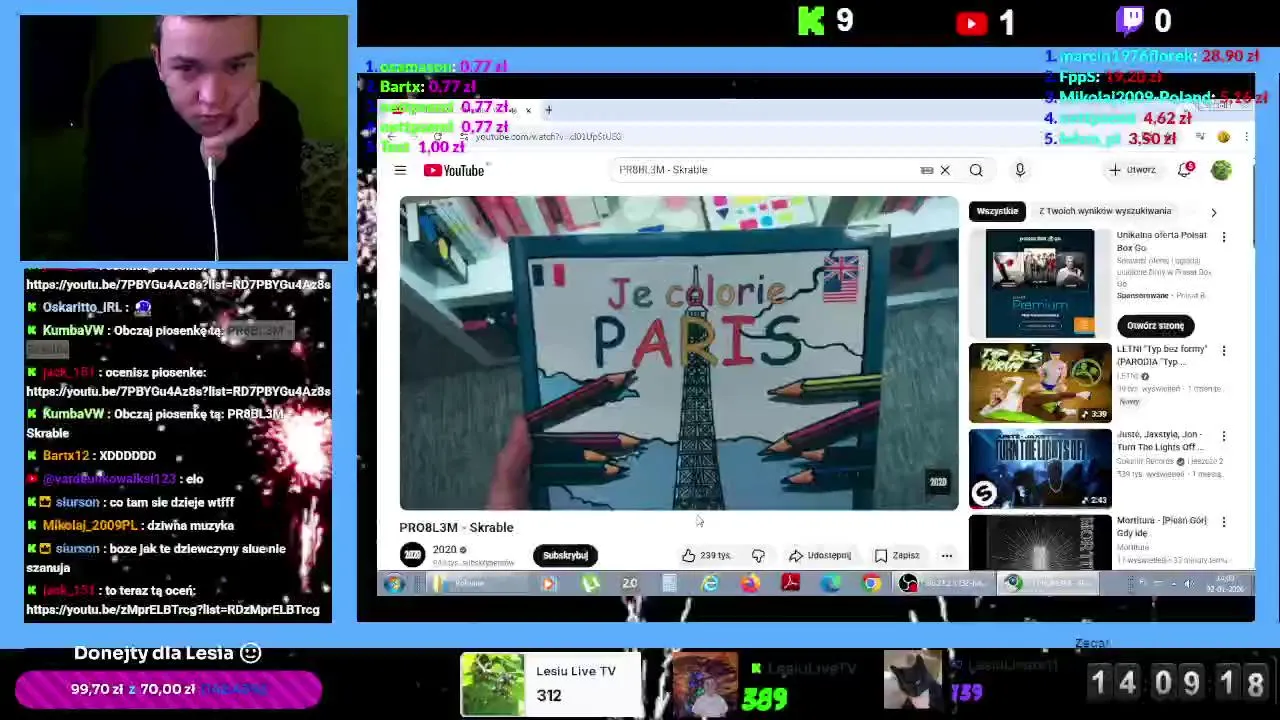Open options for LETNI Typ bez formy video
The image size is (1280, 720).
(x=1224, y=351)
